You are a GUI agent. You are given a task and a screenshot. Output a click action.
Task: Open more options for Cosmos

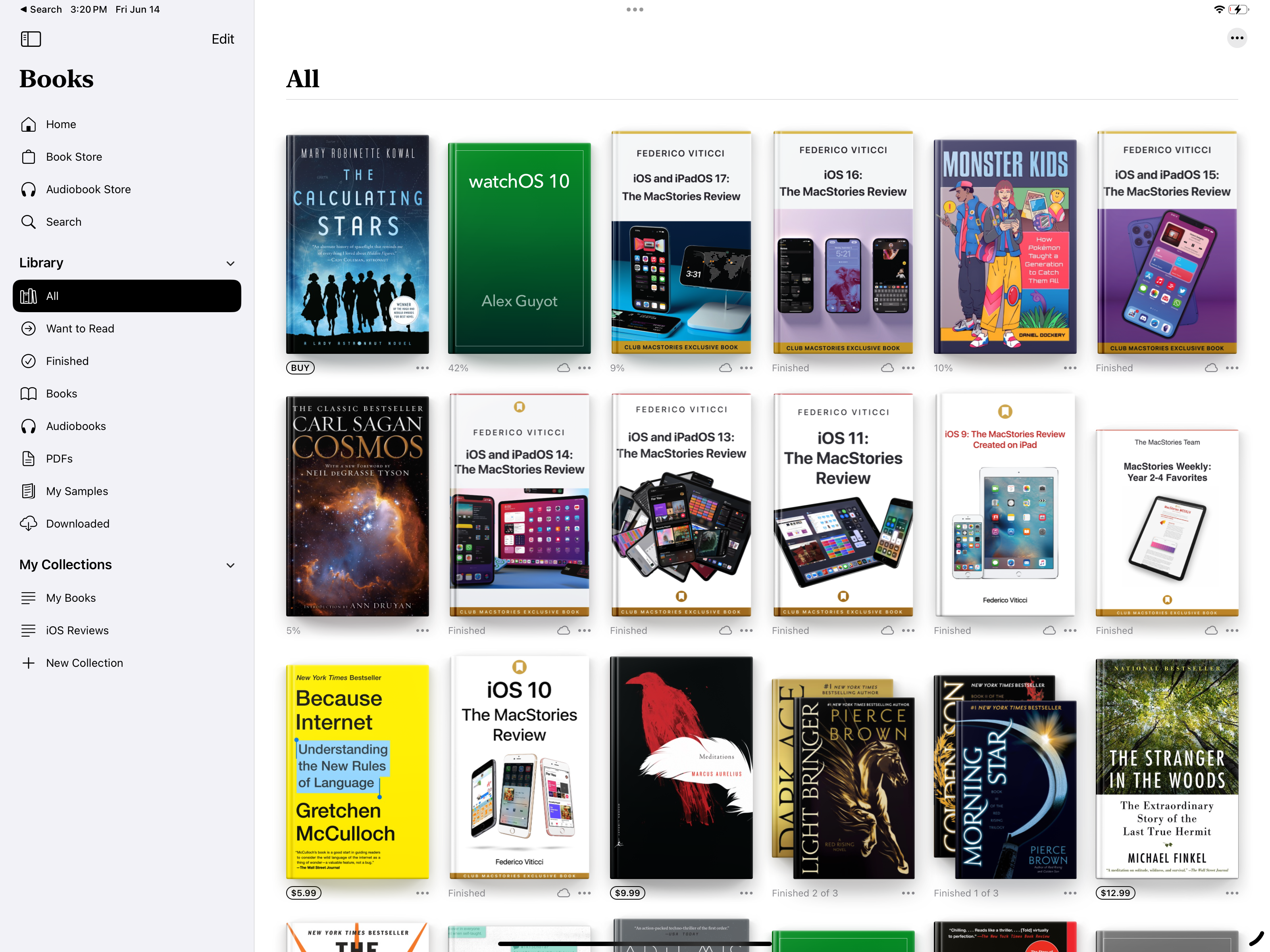(x=423, y=631)
